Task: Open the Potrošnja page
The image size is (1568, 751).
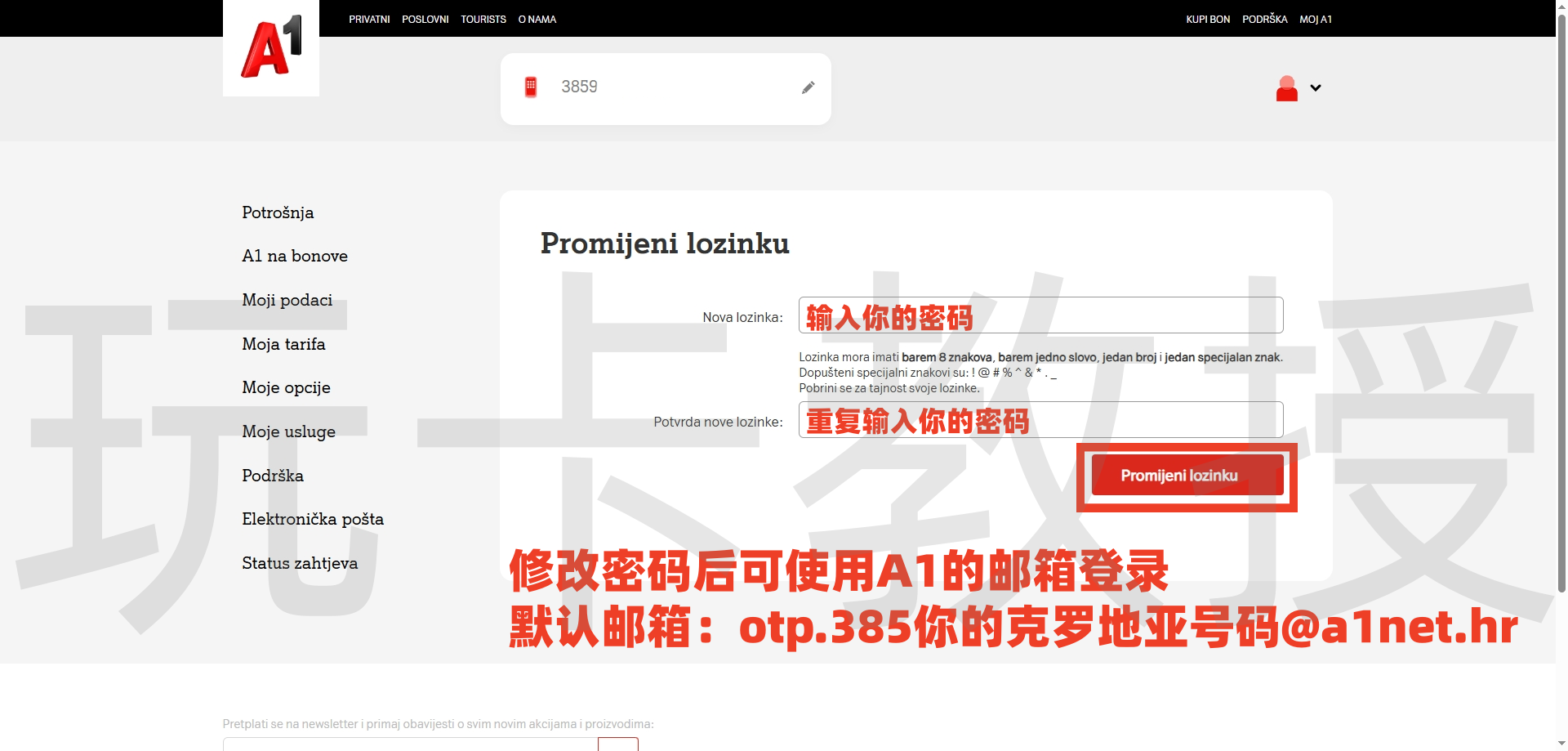Action: pos(277,212)
